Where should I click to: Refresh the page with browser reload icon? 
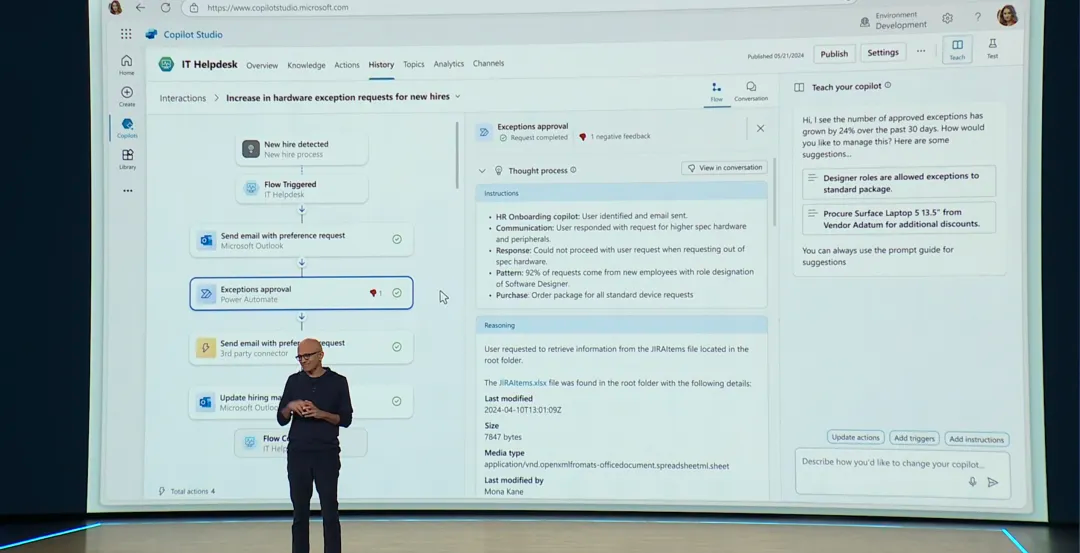(166, 7)
